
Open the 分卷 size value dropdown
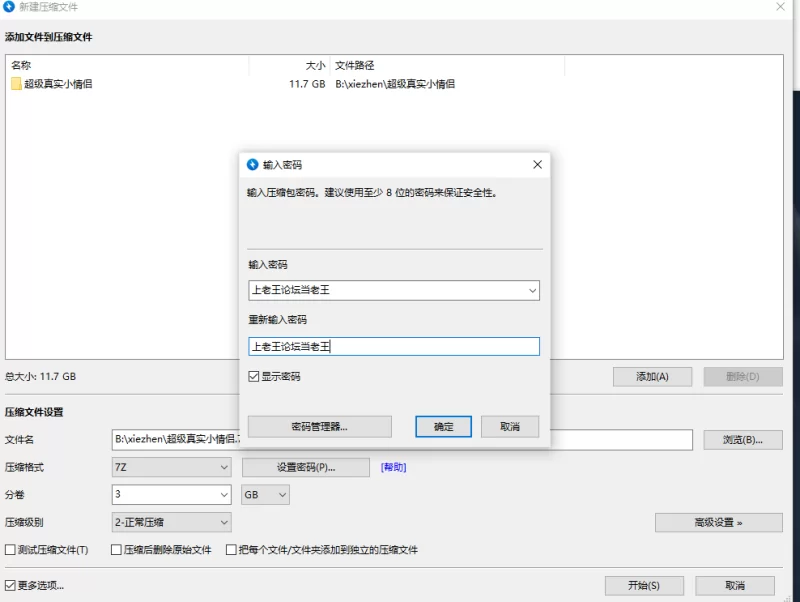[224, 495]
